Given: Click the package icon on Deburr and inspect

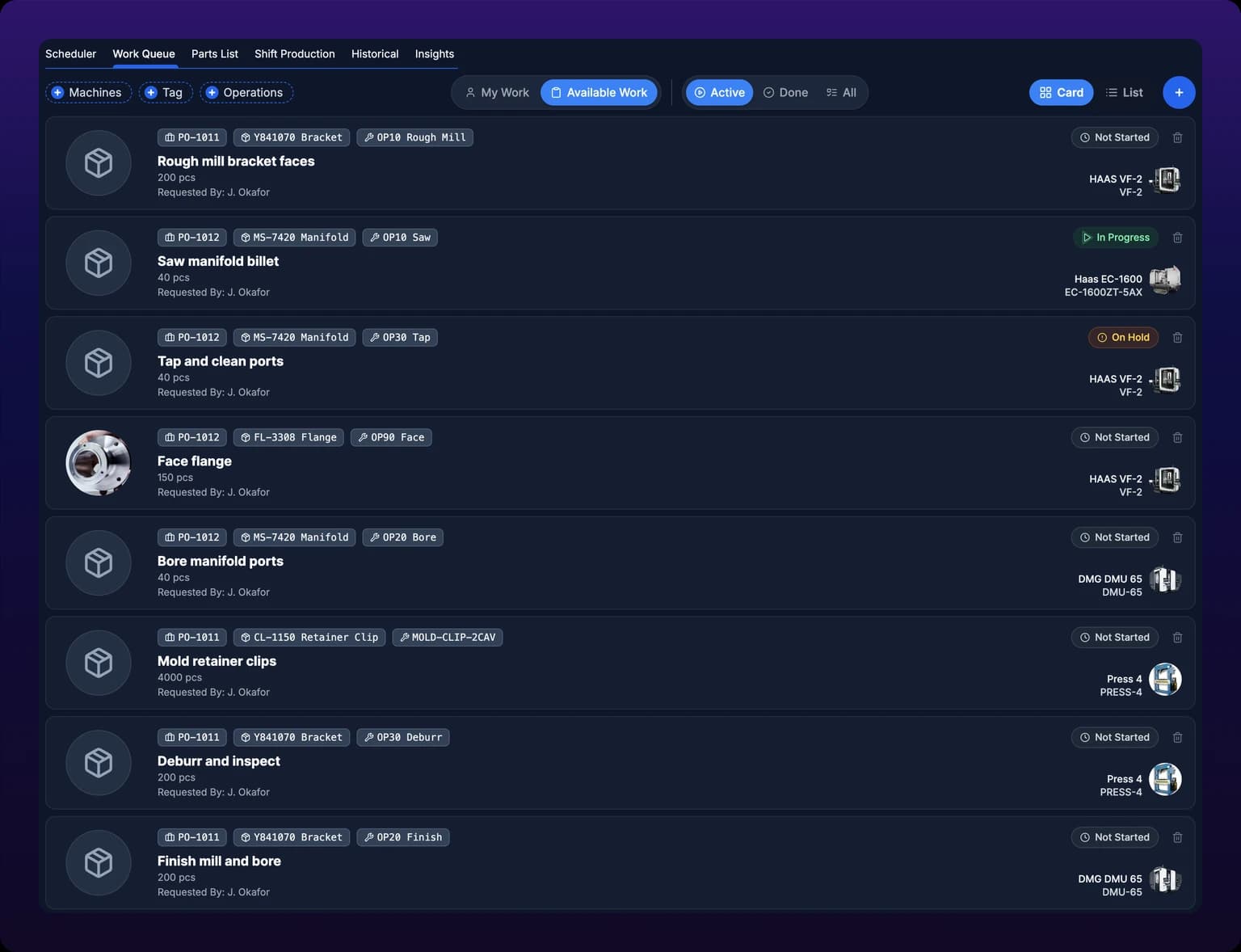Looking at the screenshot, I should (99, 763).
